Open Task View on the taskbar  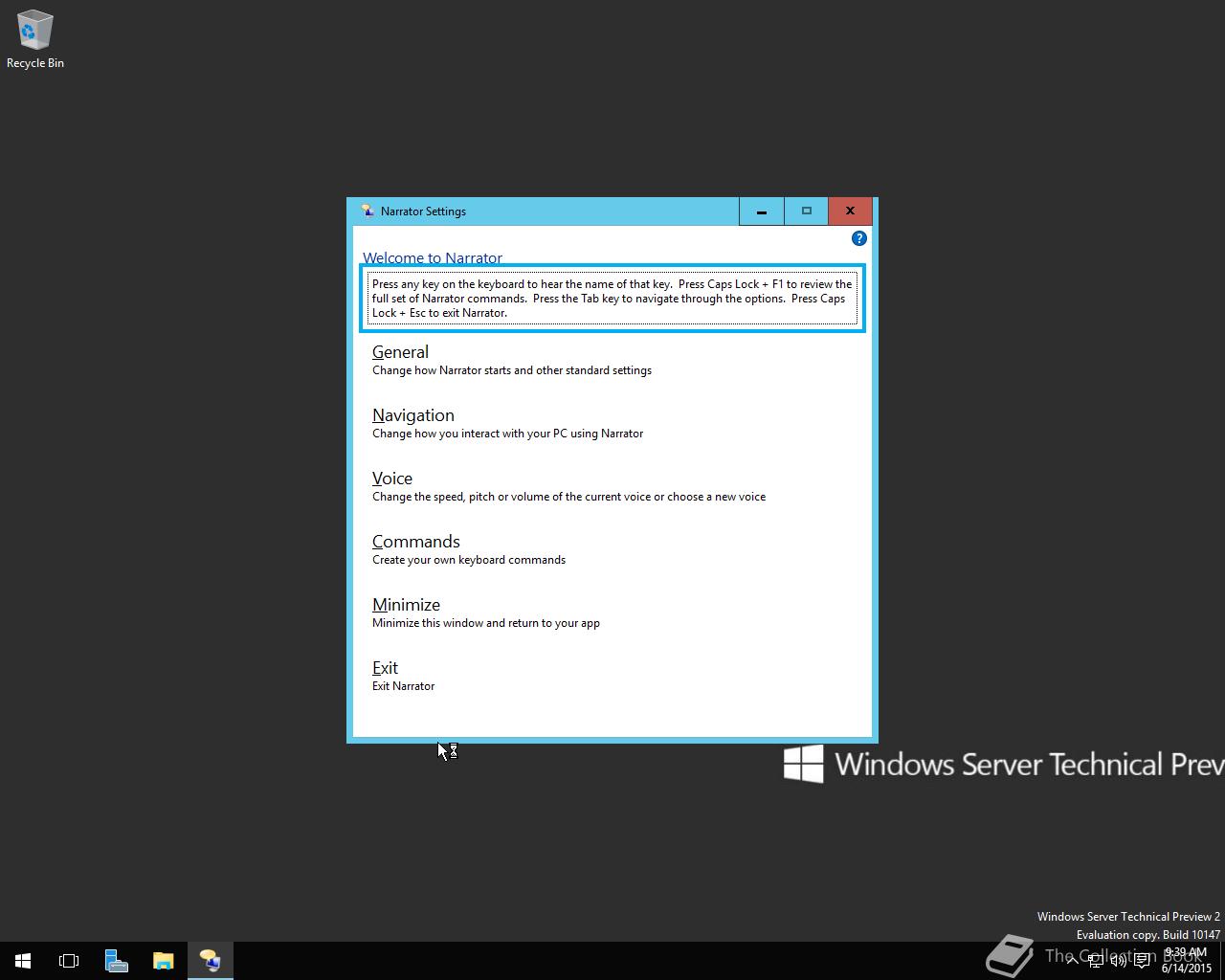pos(69,961)
